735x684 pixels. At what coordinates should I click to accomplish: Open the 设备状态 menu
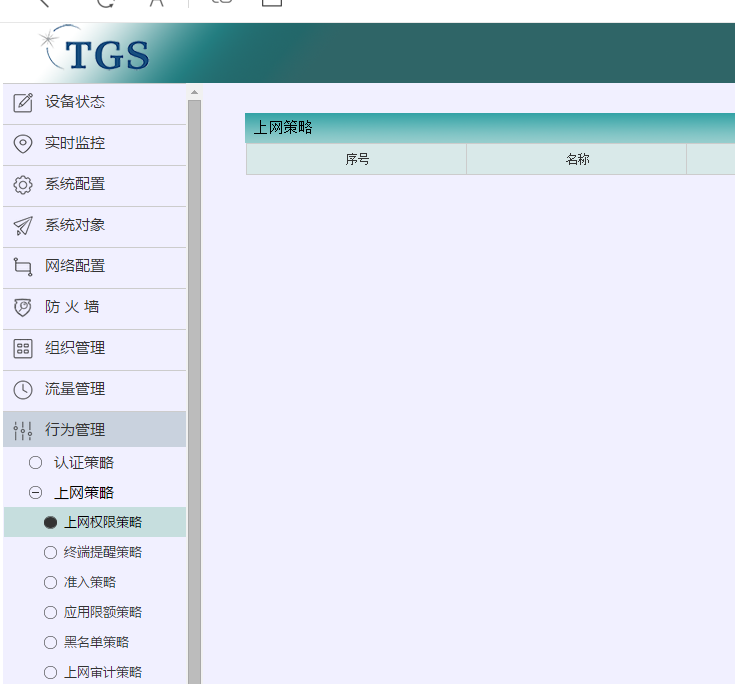click(x=94, y=104)
